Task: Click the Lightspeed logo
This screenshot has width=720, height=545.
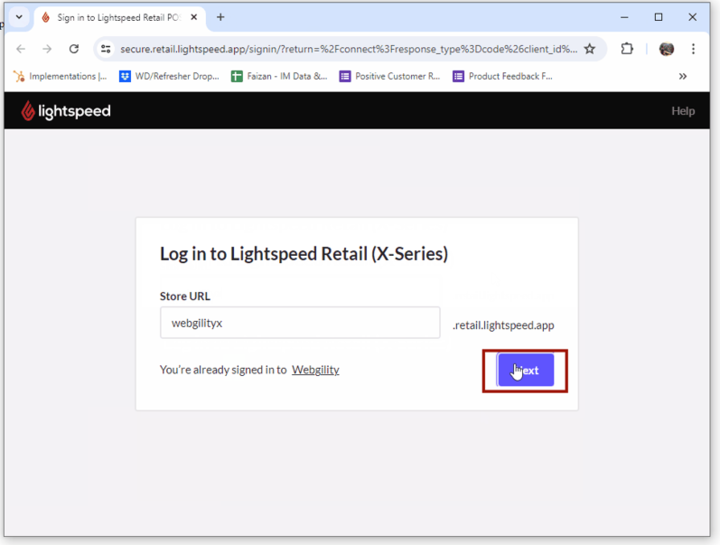Action: [66, 111]
